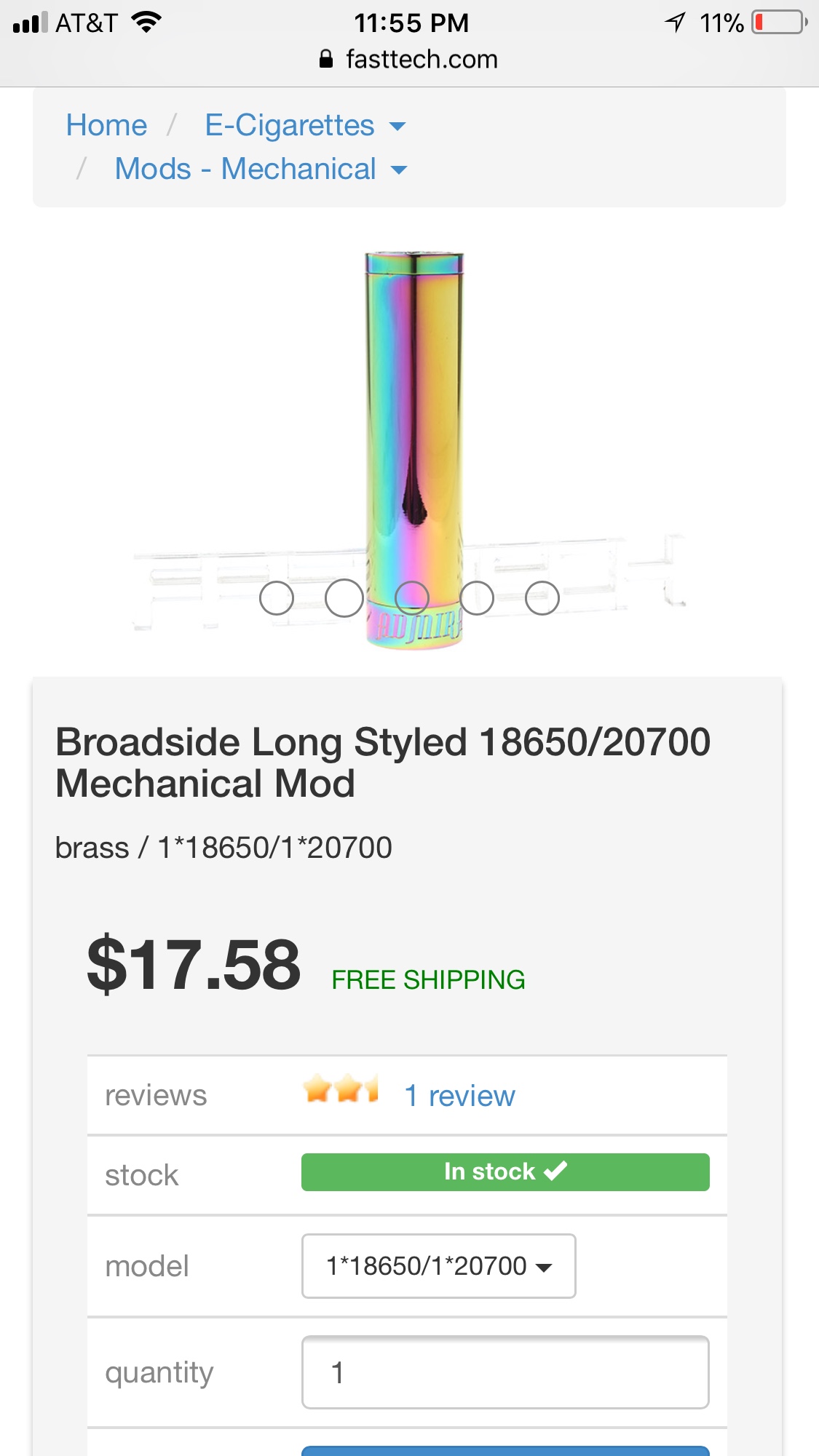Select the fifth image carousel dot
Image resolution: width=819 pixels, height=1456 pixels.
pyautogui.click(x=542, y=598)
